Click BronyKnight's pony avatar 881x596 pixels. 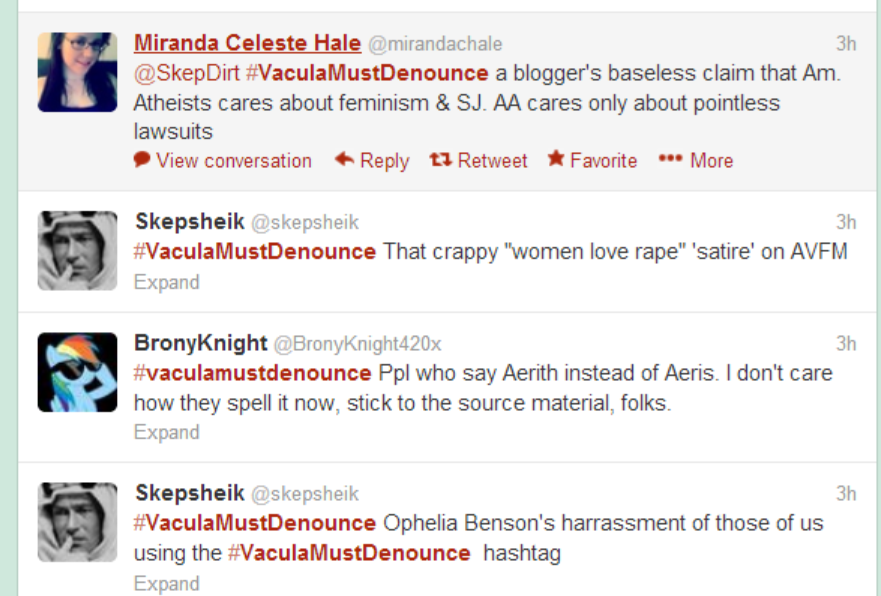click(77, 372)
